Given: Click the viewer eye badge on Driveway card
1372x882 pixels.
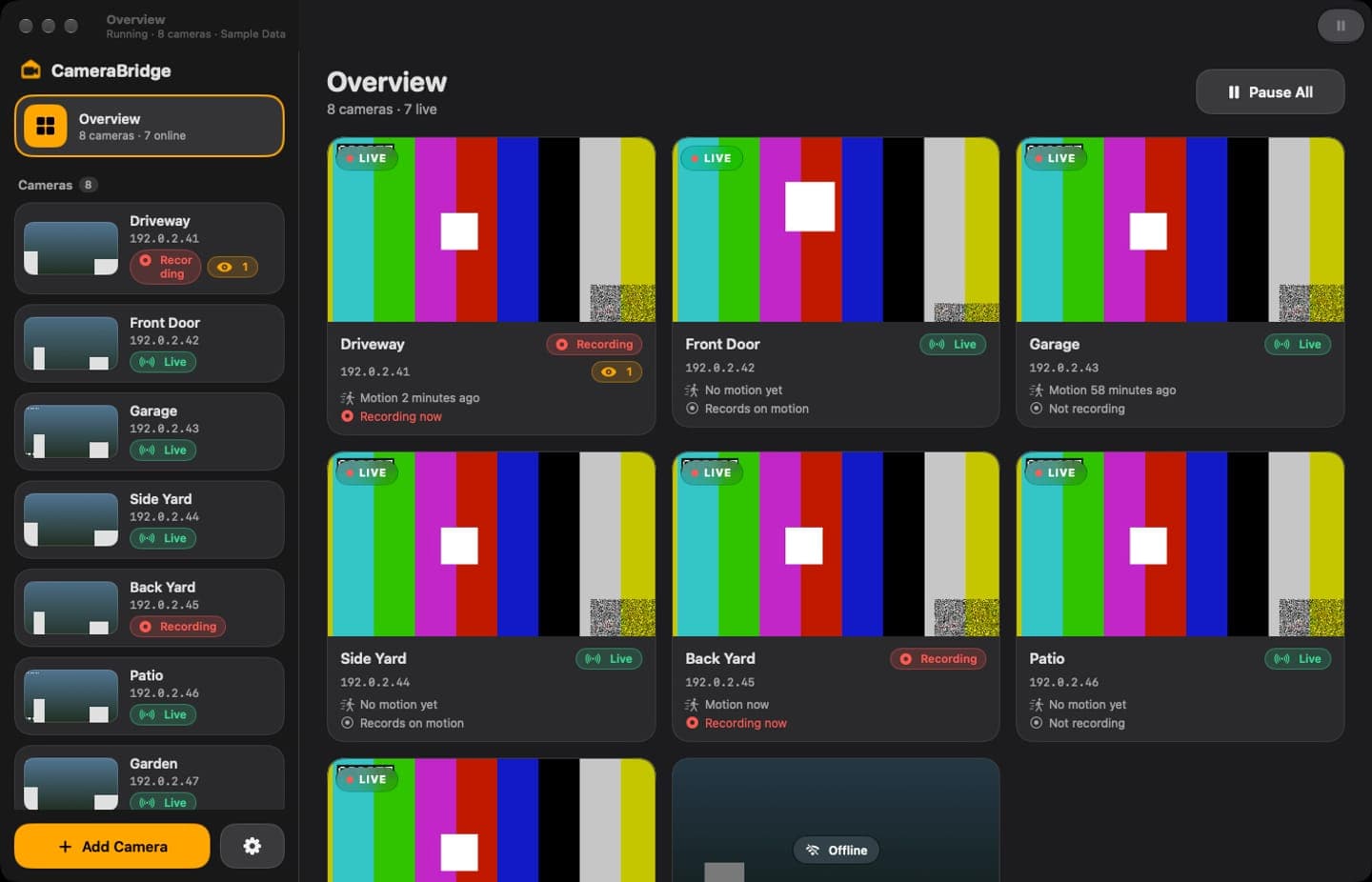Looking at the screenshot, I should point(617,371).
